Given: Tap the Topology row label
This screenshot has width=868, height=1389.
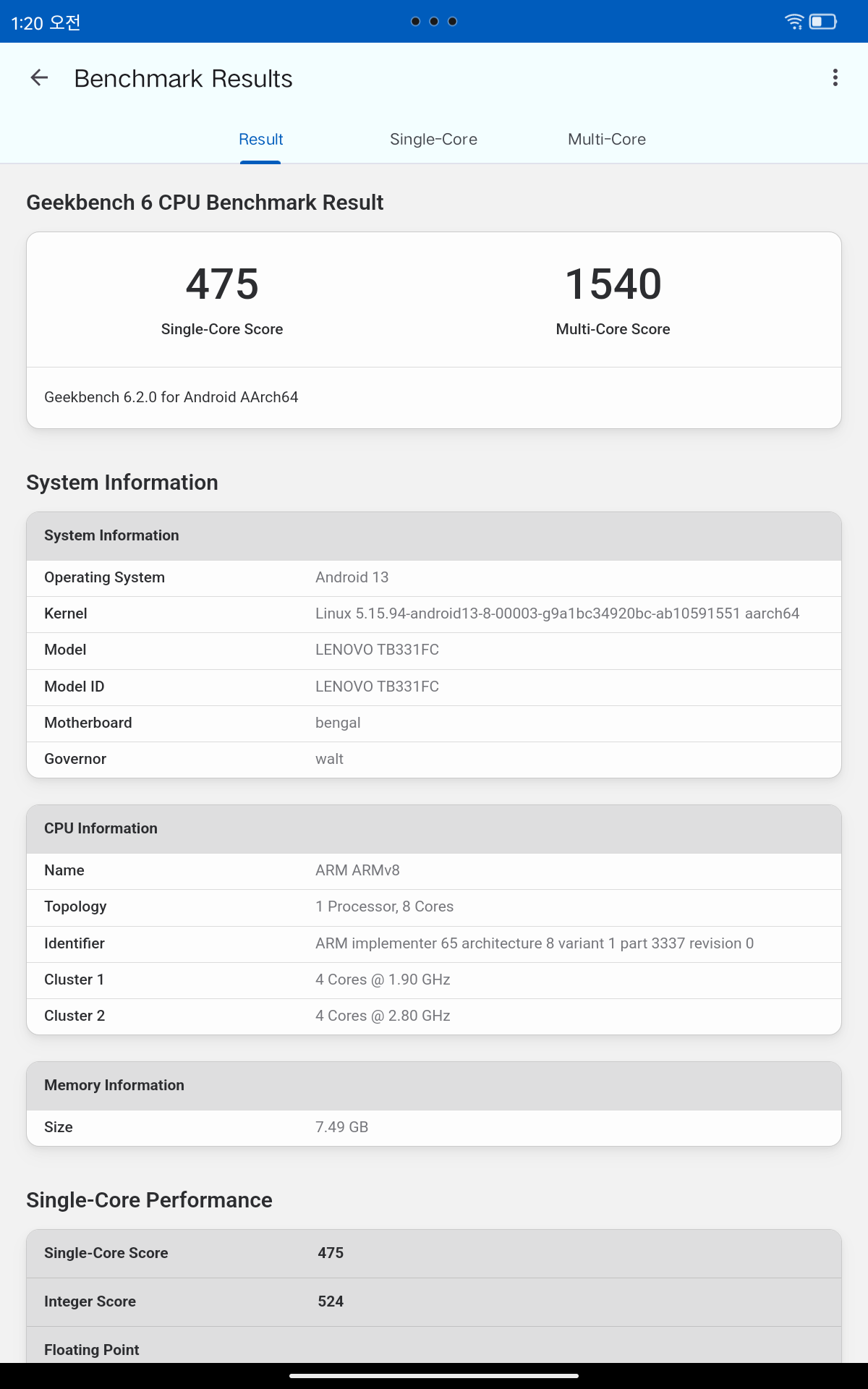Looking at the screenshot, I should point(75,906).
